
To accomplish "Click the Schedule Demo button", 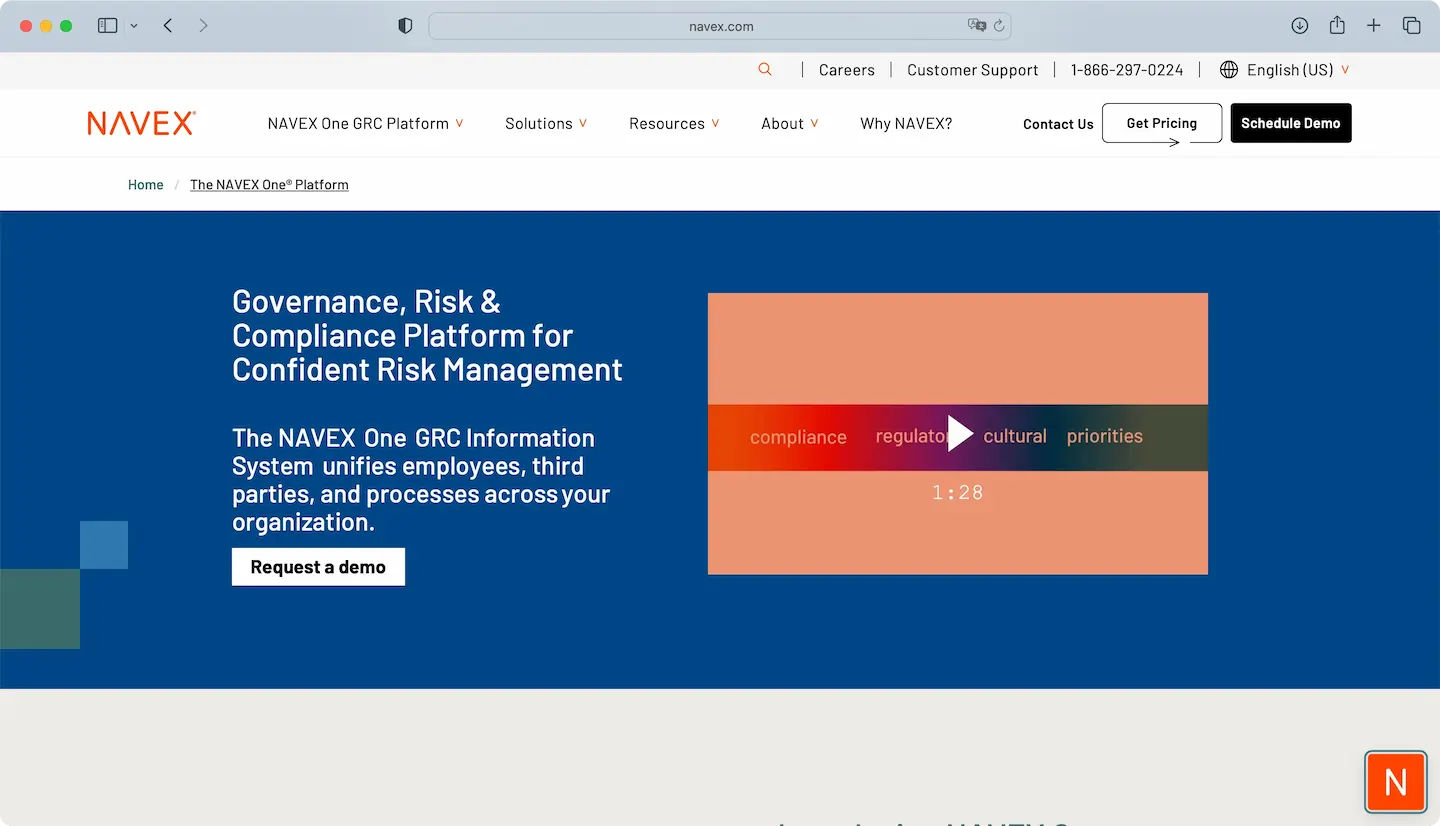I will (x=1291, y=123).
